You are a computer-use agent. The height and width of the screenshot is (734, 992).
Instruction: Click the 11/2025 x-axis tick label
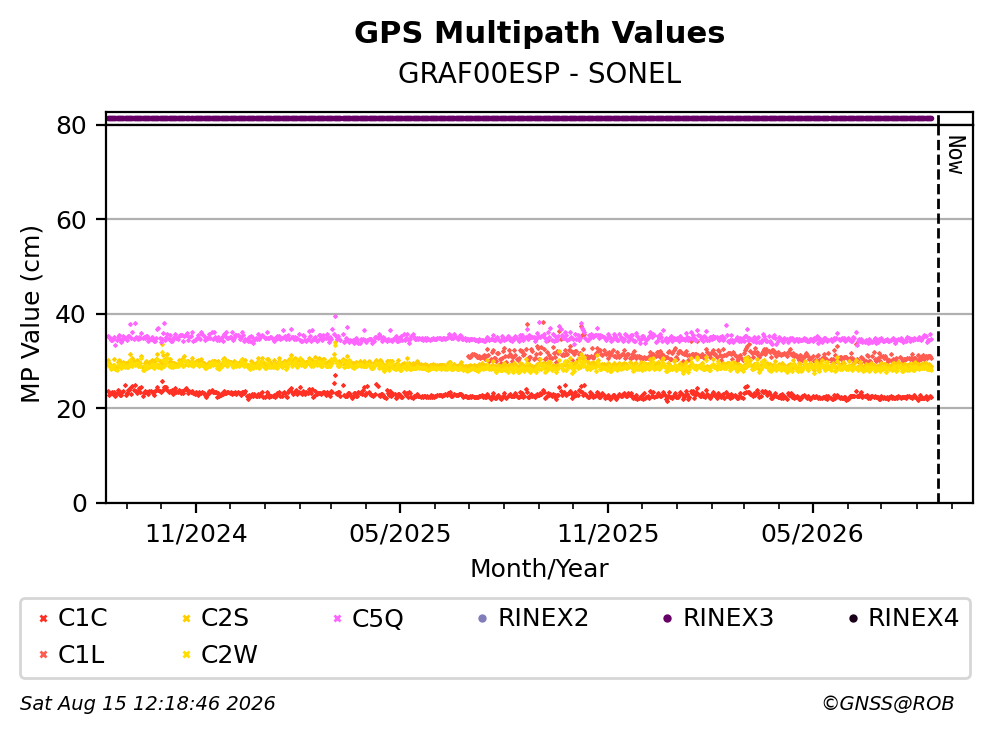[x=608, y=534]
